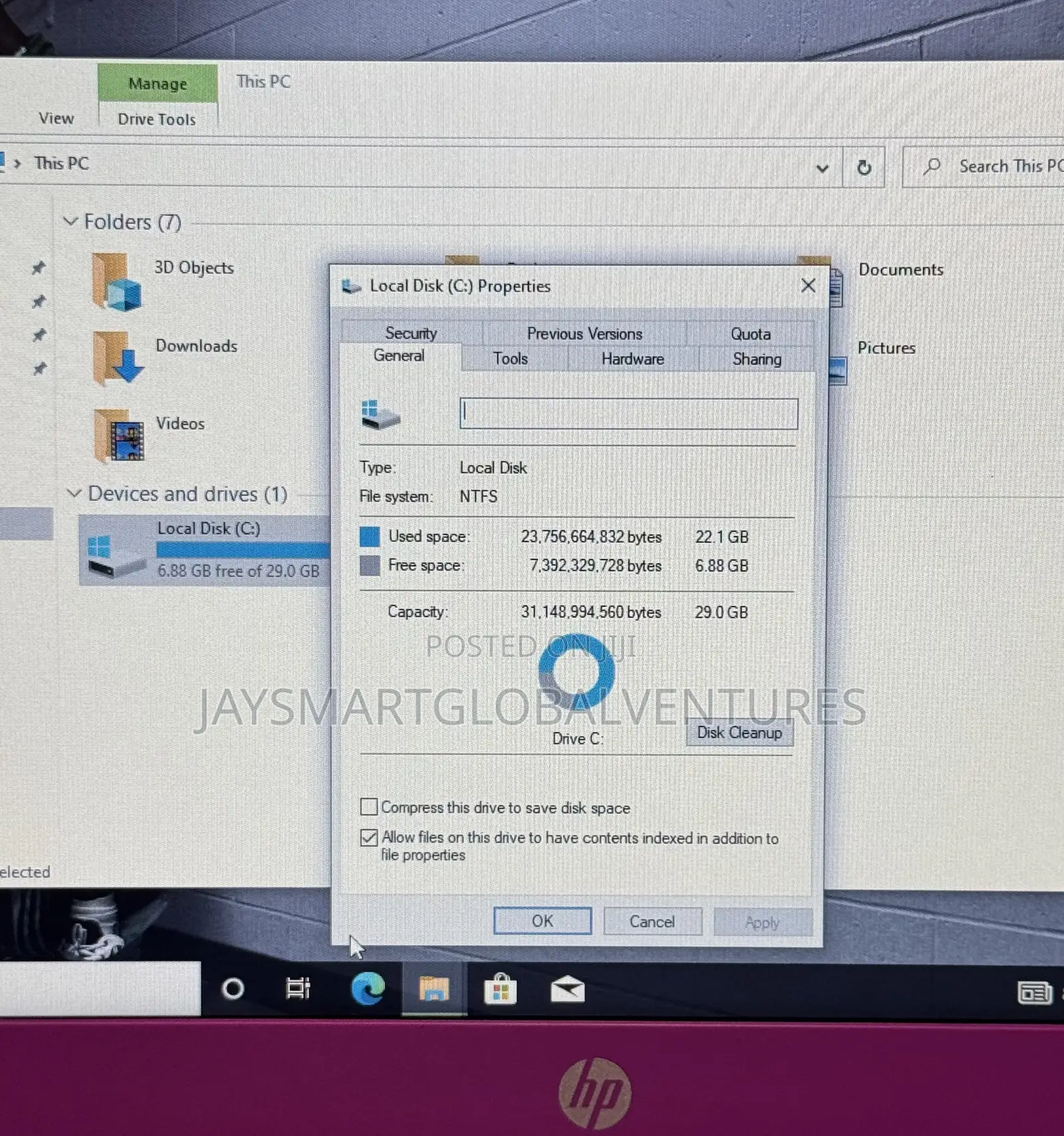Open the address bar history dropdown
1064x1136 pixels.
point(822,168)
